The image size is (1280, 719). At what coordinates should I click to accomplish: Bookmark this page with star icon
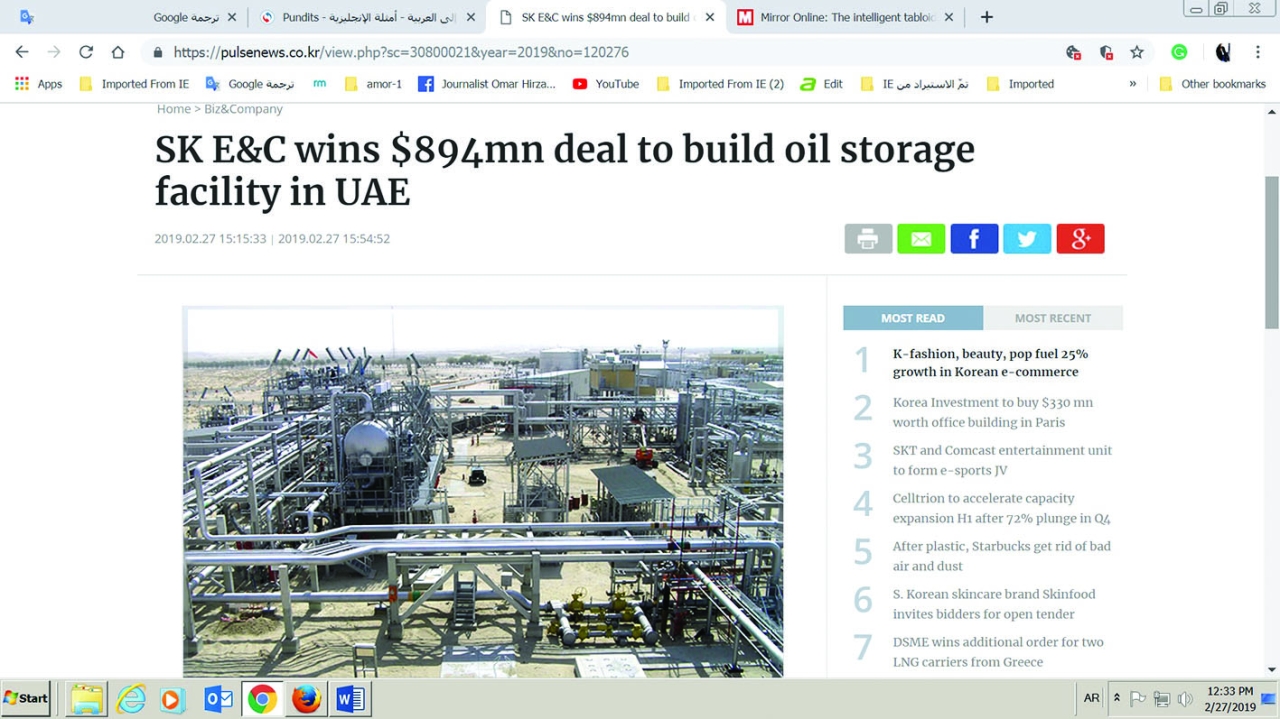(x=1137, y=52)
